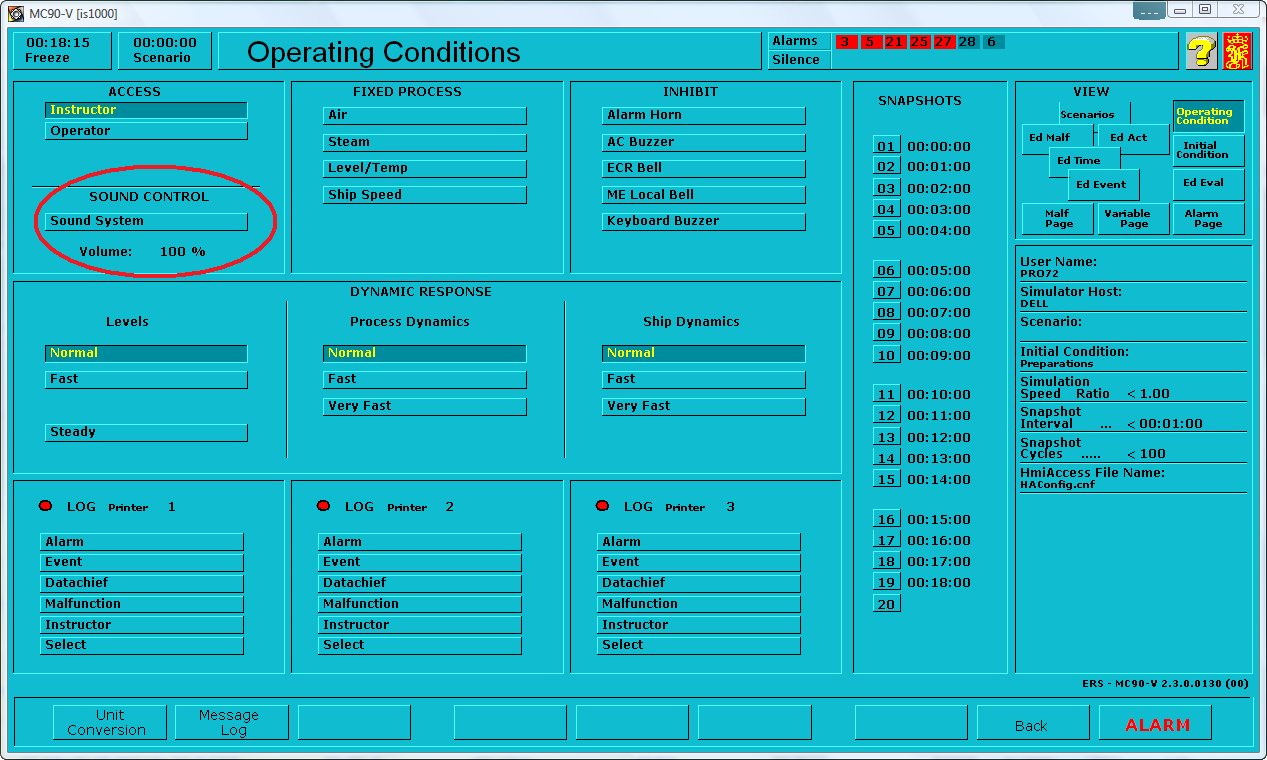Select snapshot 05 from the list

coord(886,230)
